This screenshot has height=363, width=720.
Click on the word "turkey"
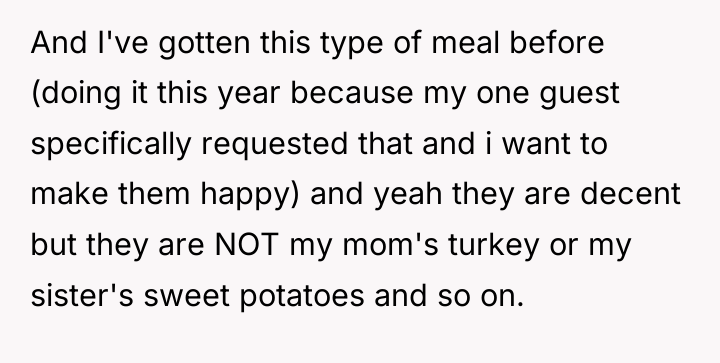point(494,246)
